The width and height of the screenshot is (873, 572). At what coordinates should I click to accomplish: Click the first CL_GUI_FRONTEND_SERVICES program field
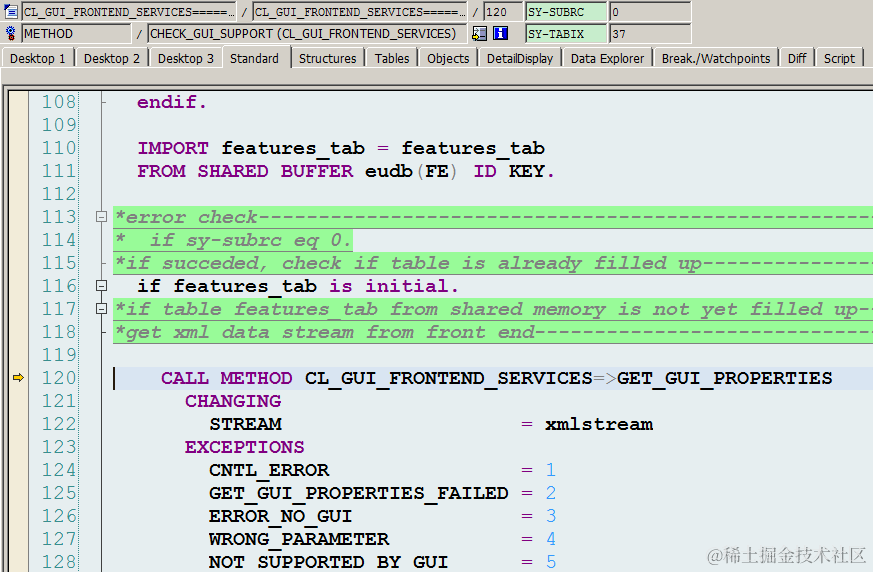(x=129, y=12)
